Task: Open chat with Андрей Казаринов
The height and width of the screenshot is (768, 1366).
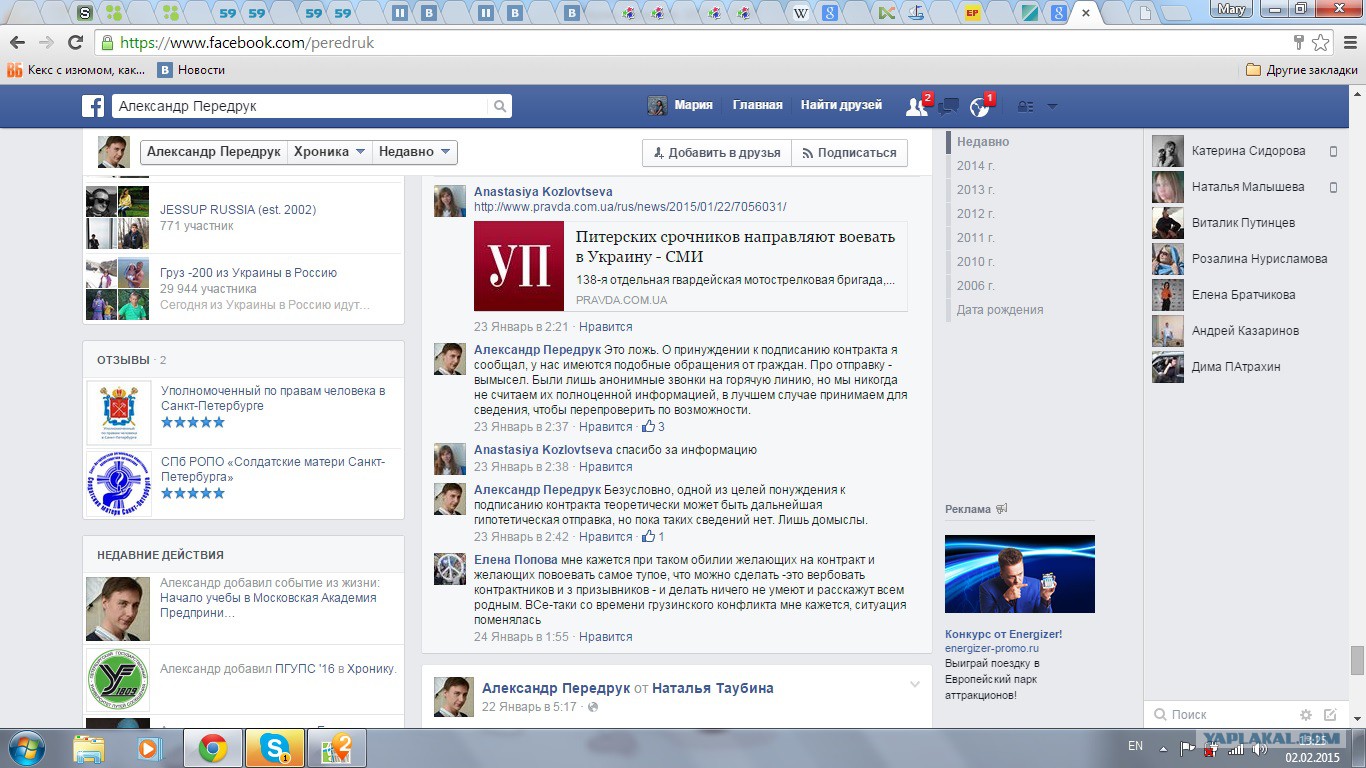Action: (x=1245, y=331)
